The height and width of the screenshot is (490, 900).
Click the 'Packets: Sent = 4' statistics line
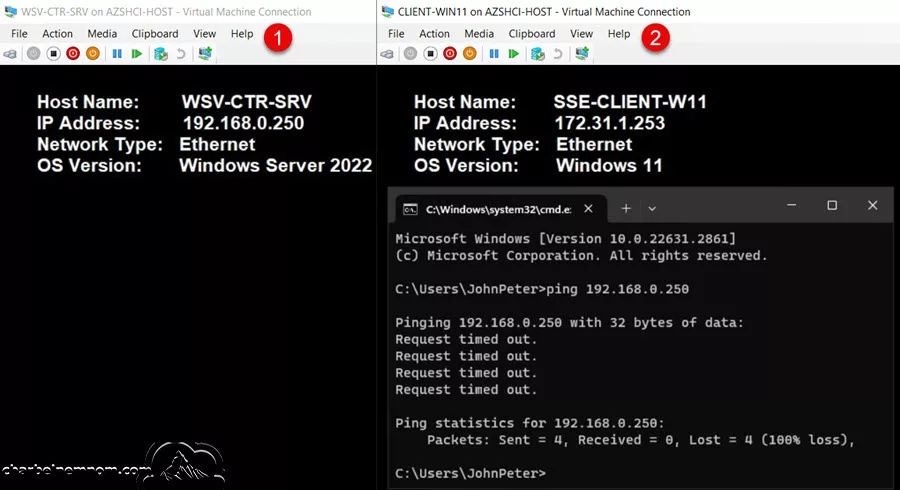coord(641,440)
